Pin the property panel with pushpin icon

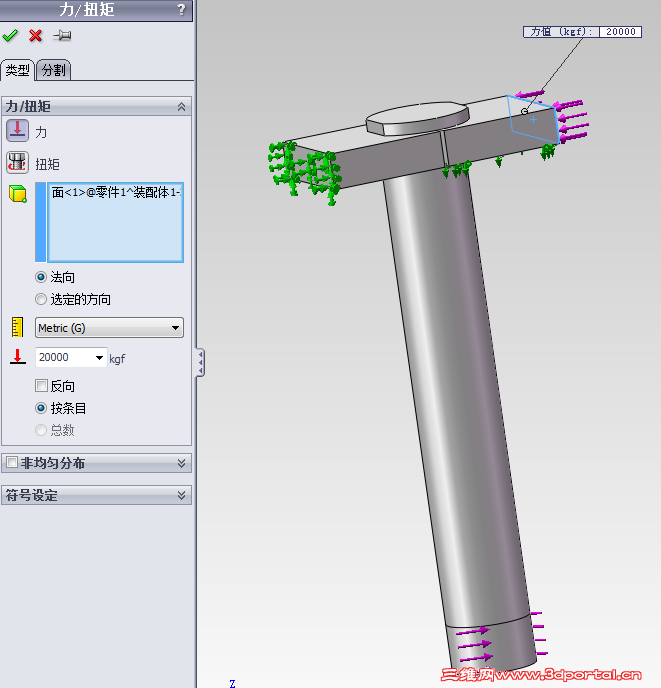click(x=62, y=36)
